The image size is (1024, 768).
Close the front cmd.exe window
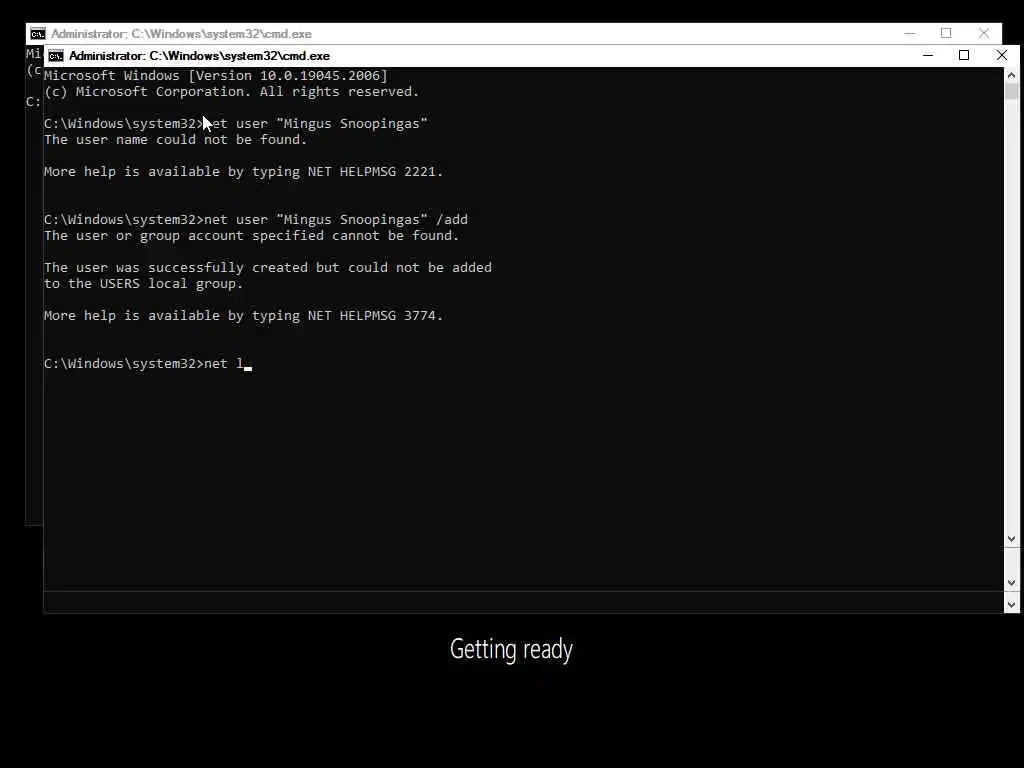pyautogui.click(x=1001, y=56)
